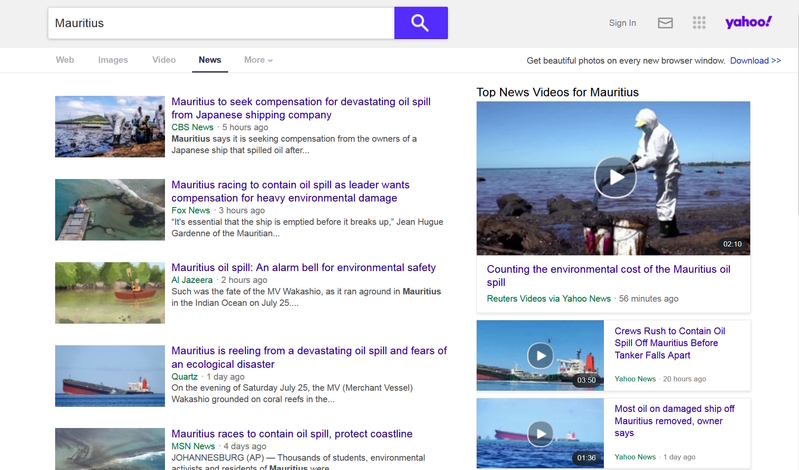
Task: Click the Al Jazeera source label
Action: pos(192,280)
